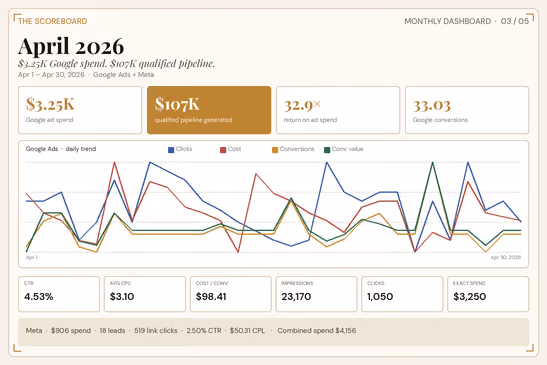Click the 'MONTHLY DASHBOARD · 03 / 05' label

466,21
